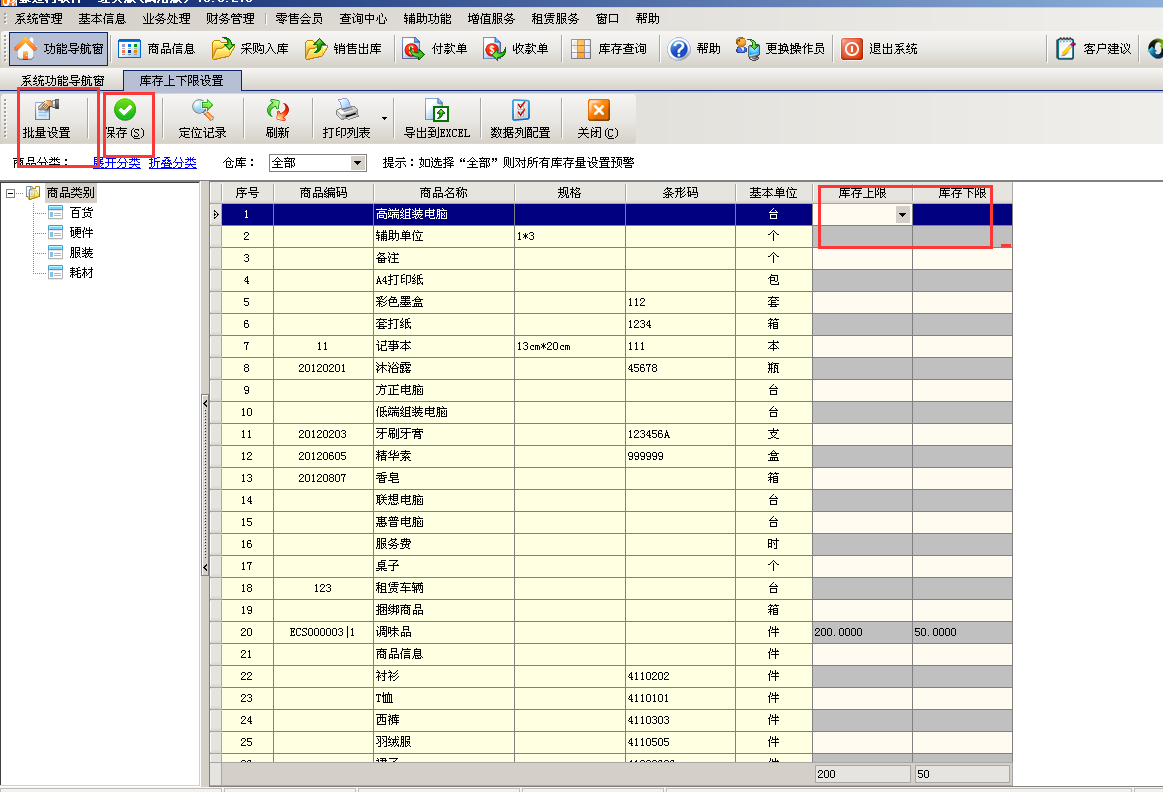Select product code 20120807 cell

tap(323, 478)
